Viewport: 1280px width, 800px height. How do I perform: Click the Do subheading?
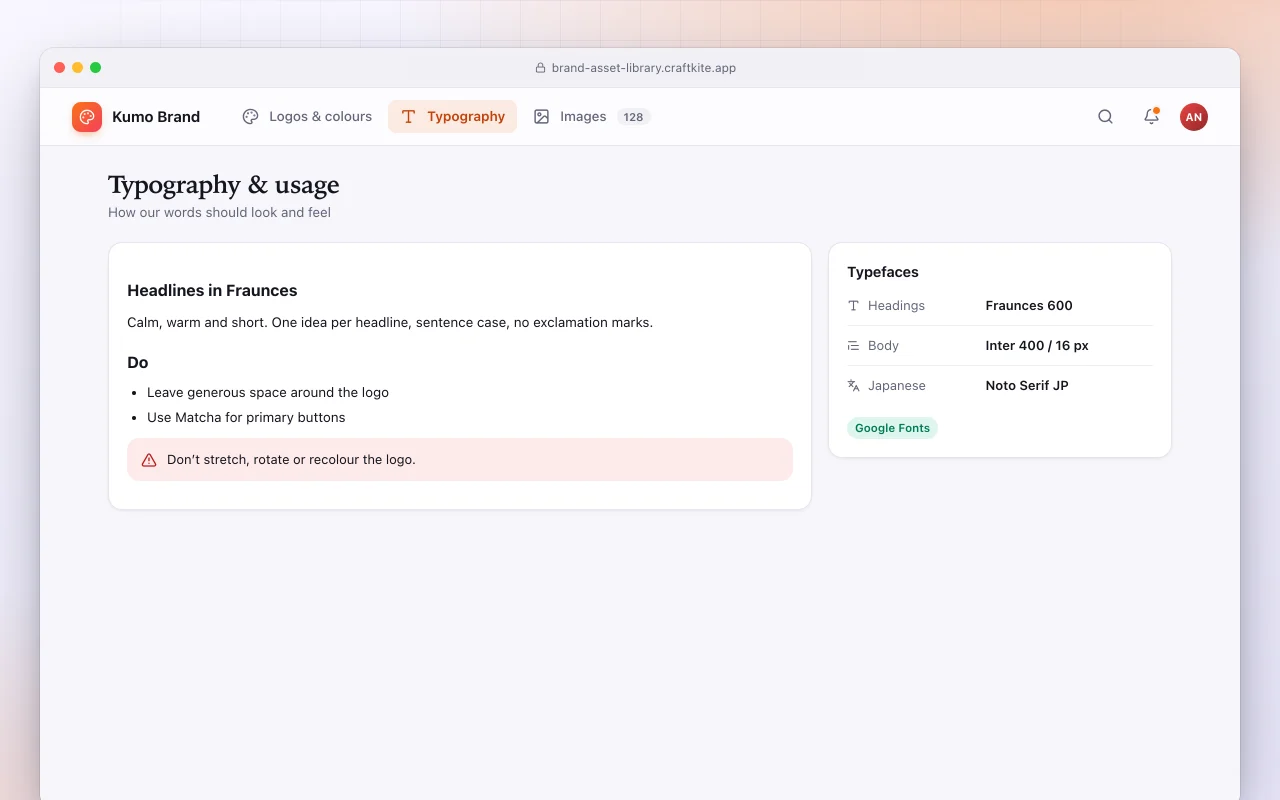[138, 363]
